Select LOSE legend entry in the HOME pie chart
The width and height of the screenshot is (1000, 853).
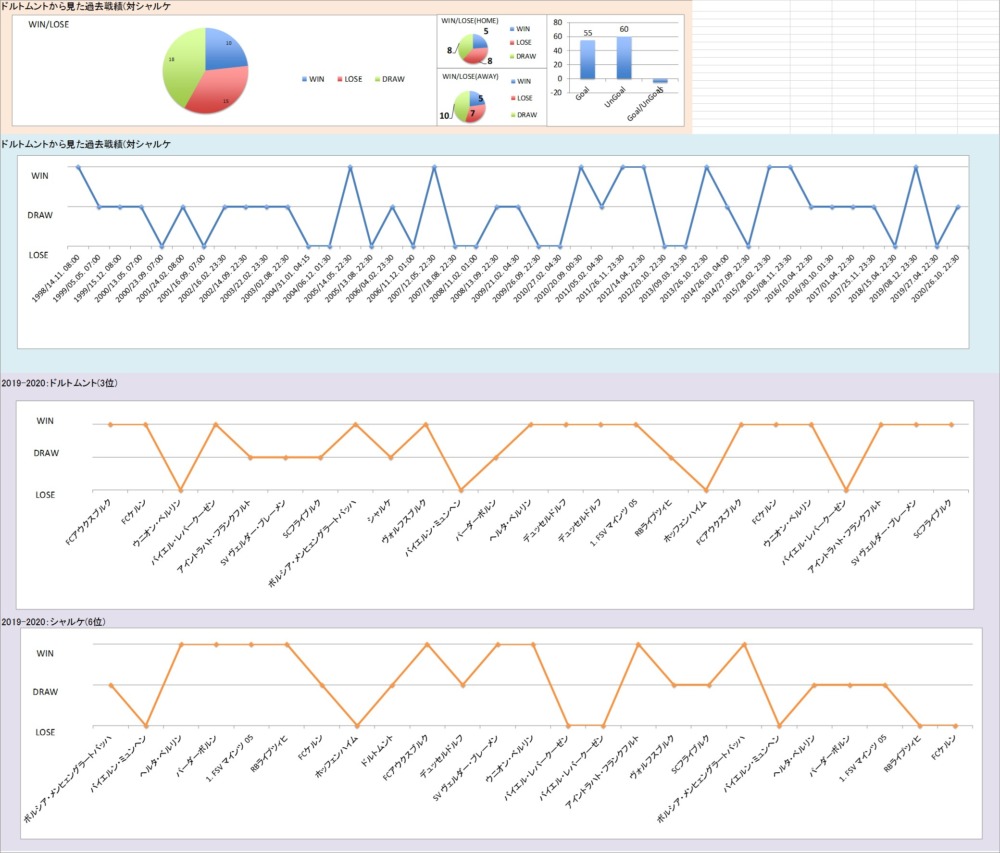(x=520, y=43)
